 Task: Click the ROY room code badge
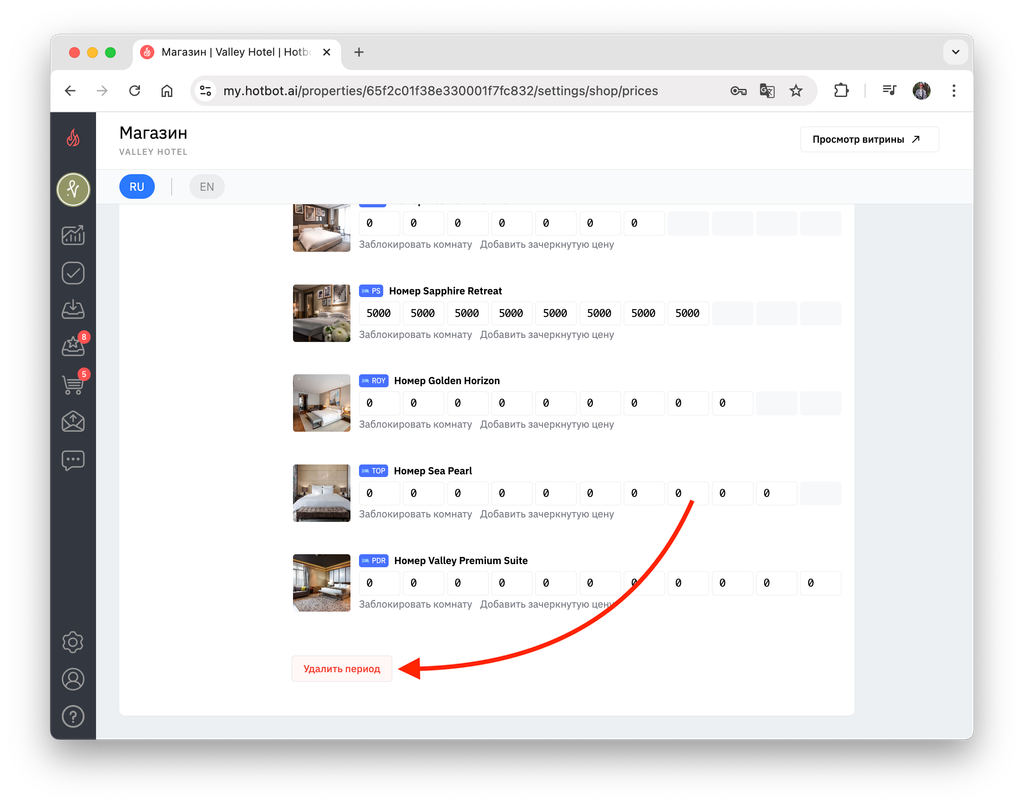click(x=374, y=381)
